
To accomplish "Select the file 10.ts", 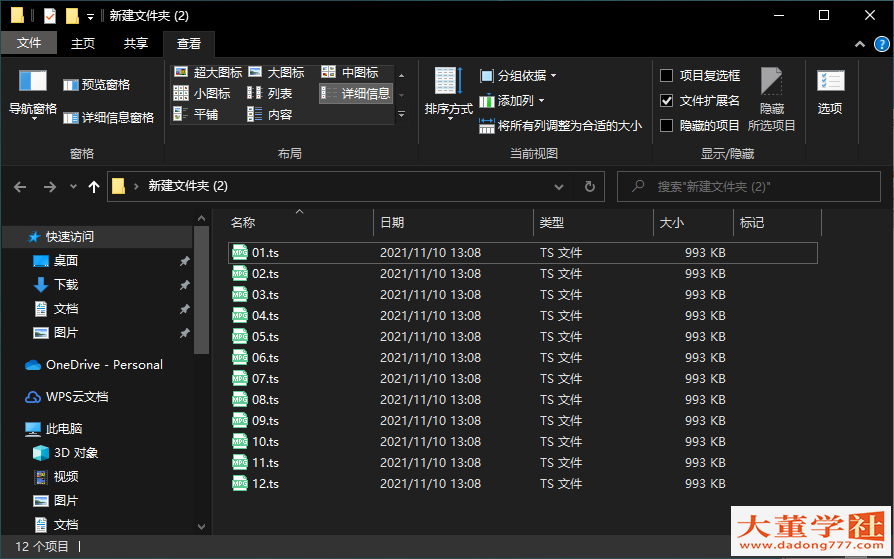I will (x=523, y=441).
